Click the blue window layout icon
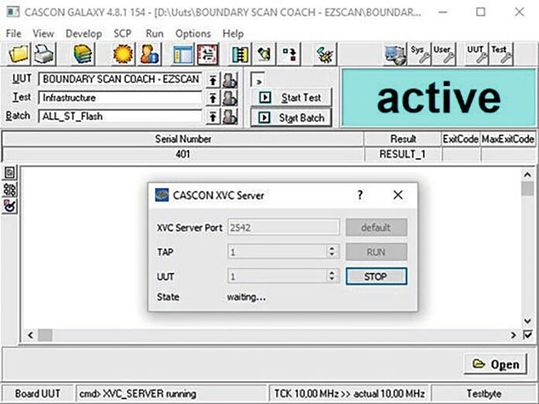Screen dimensions: 539x404 pos(183,54)
